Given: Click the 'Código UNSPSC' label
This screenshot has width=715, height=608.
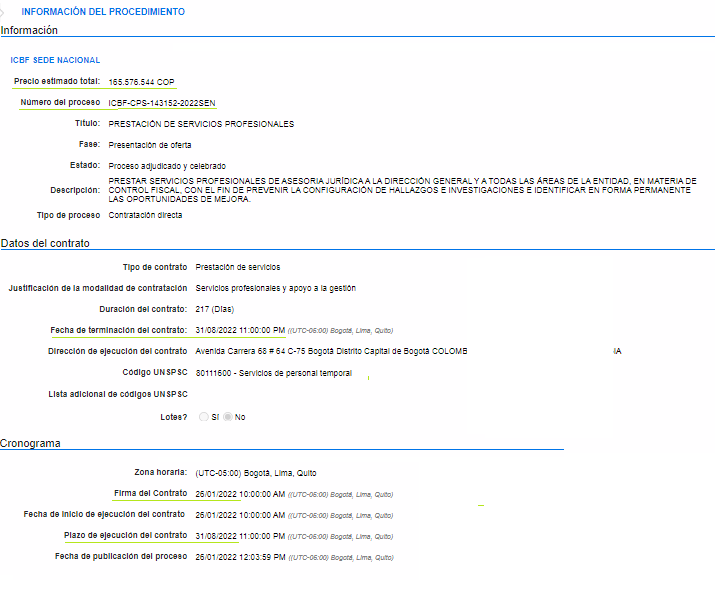Looking at the screenshot, I should (155, 372).
